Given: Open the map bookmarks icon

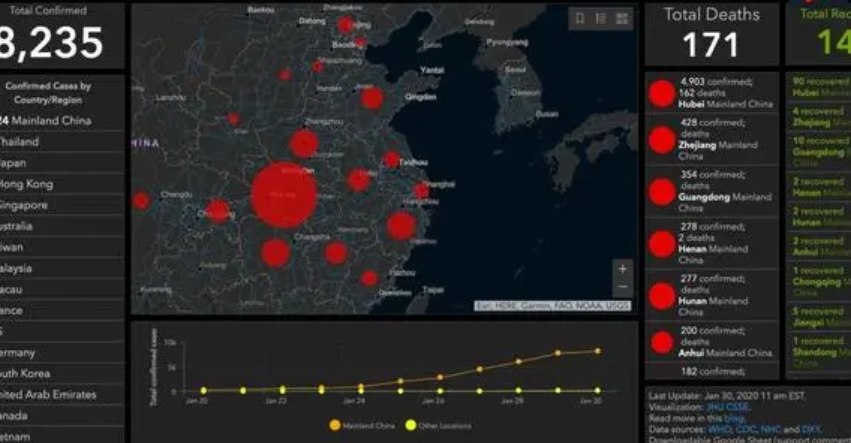Looking at the screenshot, I should [580, 18].
